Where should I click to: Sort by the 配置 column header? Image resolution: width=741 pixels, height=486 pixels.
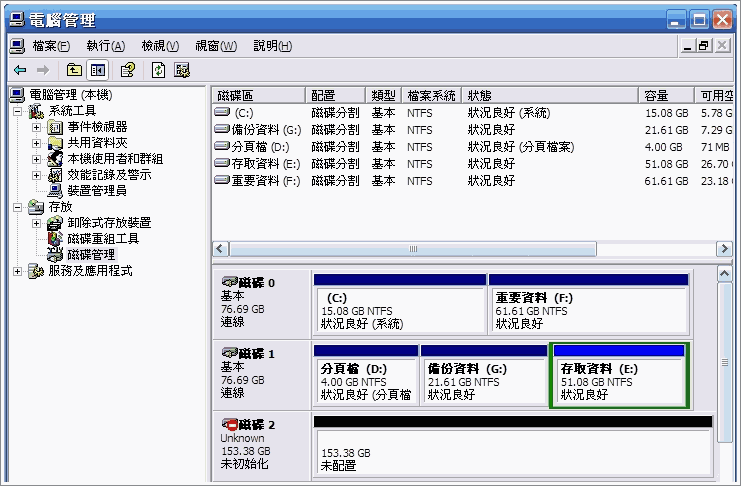(x=336, y=95)
